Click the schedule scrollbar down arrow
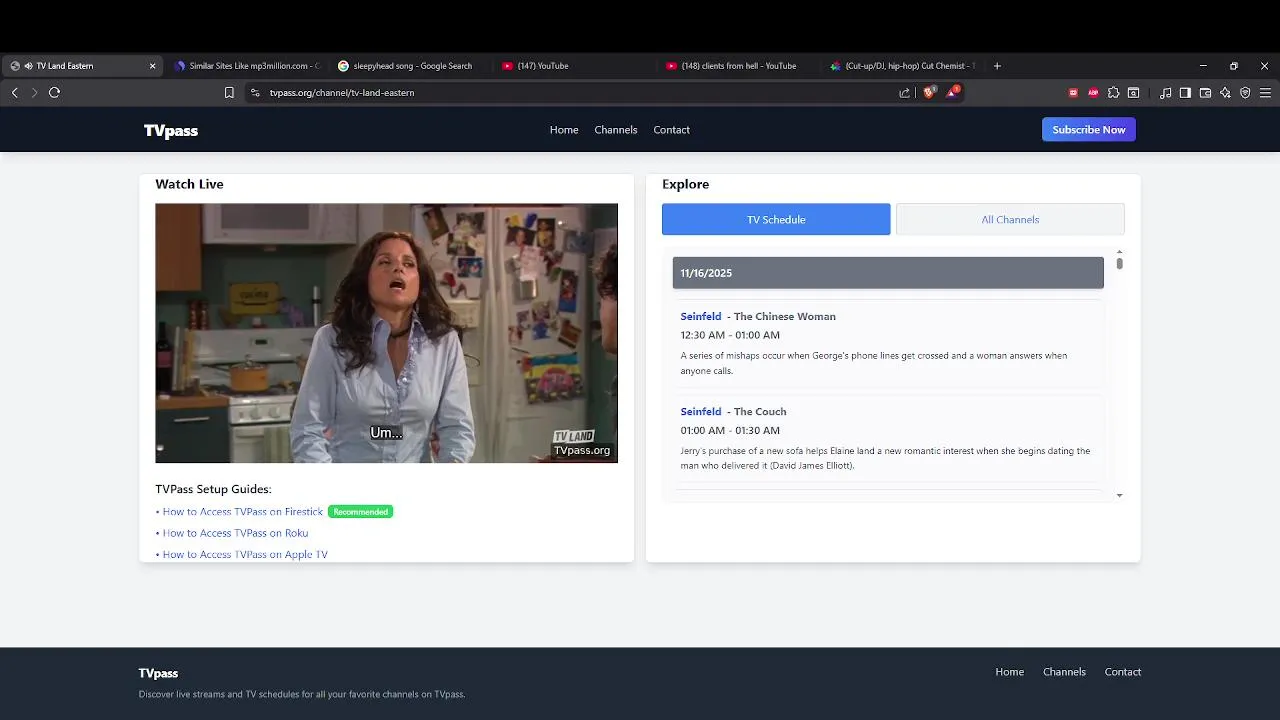Screen dimensions: 1280x720 (1119, 495)
